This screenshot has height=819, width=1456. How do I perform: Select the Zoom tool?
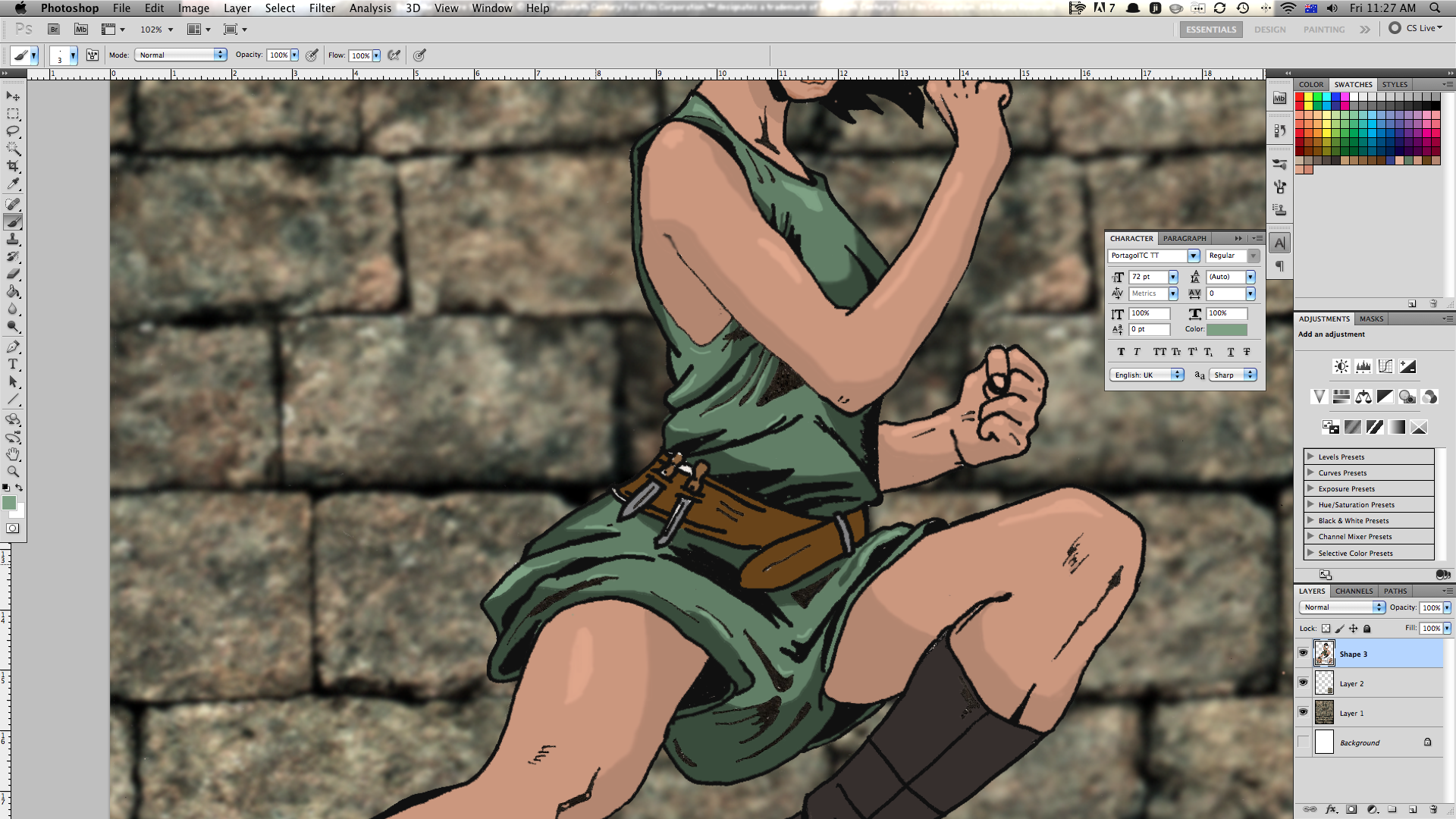click(x=13, y=472)
